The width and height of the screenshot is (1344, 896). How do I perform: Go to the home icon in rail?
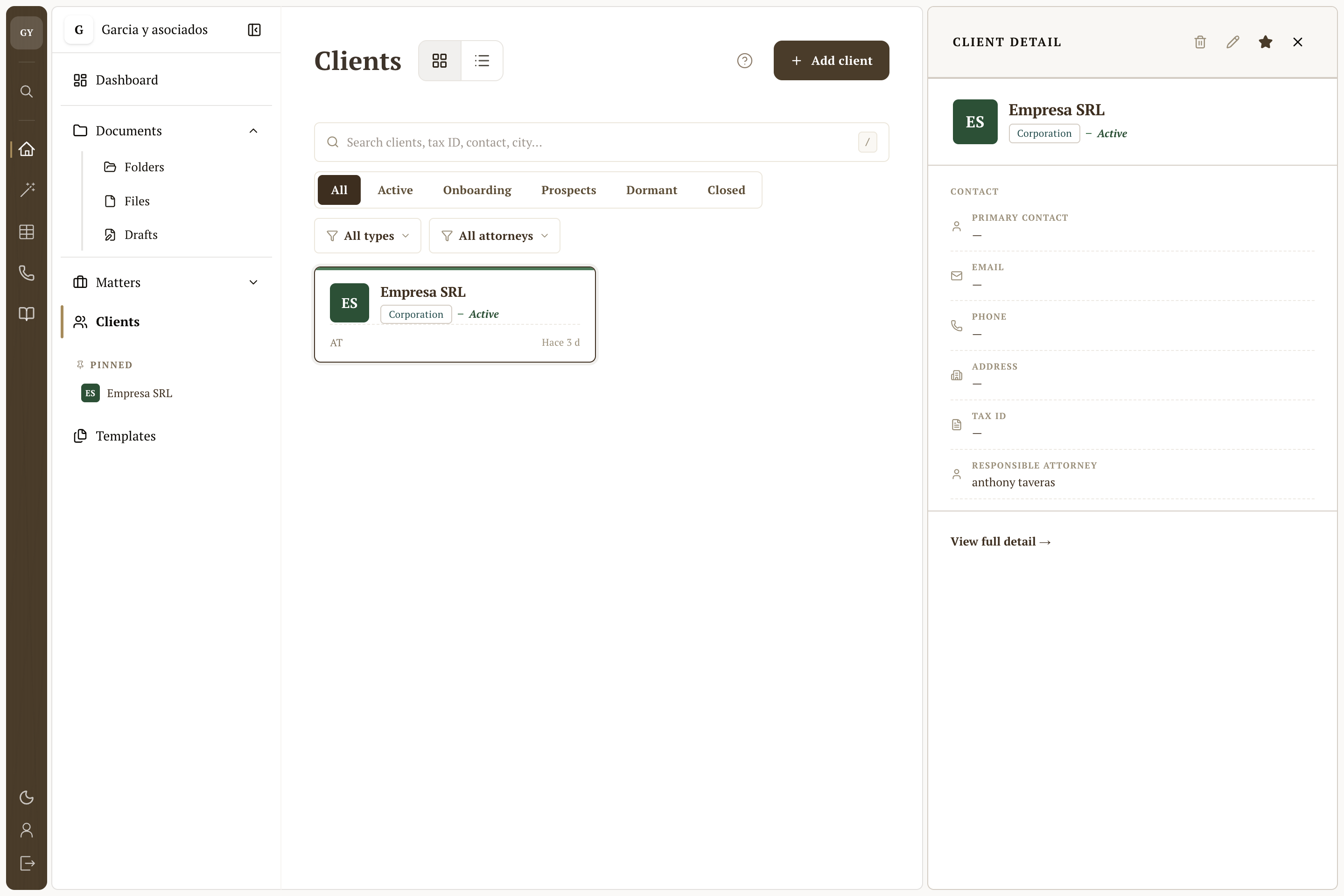(26, 149)
